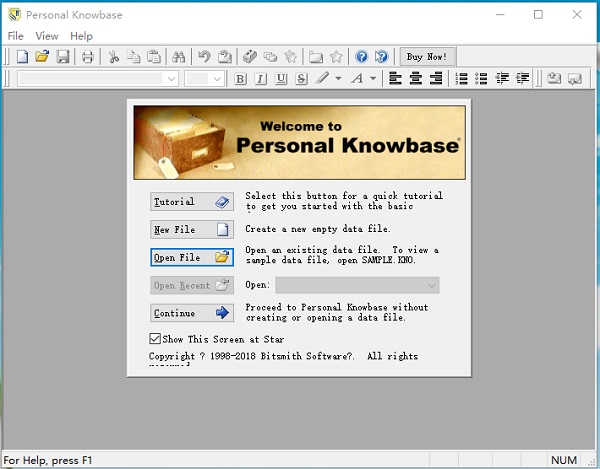
Task: Click the Find binoculars icon
Action: pos(179,57)
